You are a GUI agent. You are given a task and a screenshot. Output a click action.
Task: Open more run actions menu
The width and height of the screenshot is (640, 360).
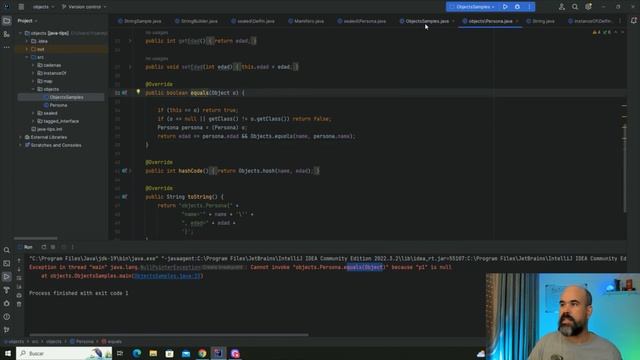point(529,7)
